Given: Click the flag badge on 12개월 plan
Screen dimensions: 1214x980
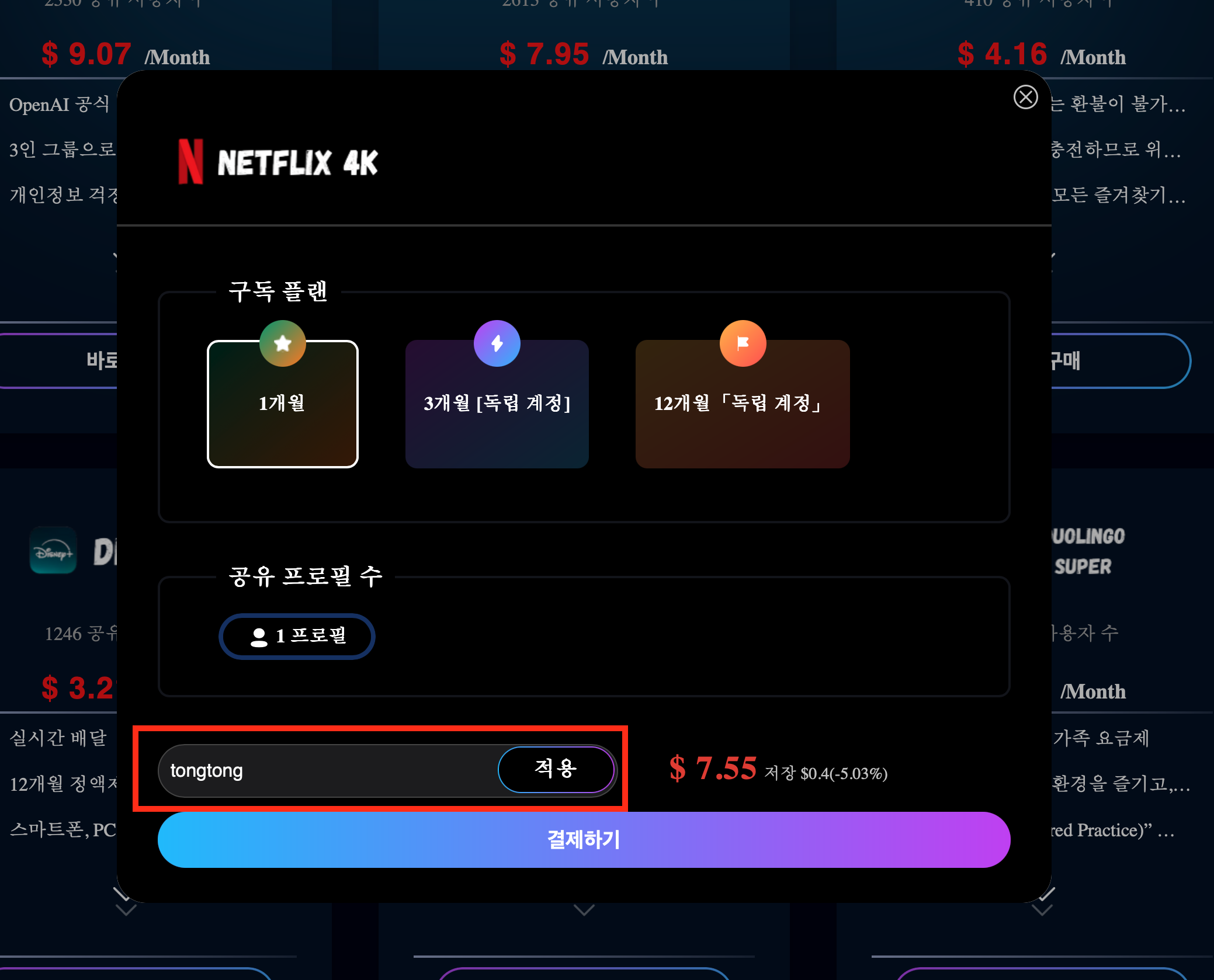Looking at the screenshot, I should (x=743, y=343).
